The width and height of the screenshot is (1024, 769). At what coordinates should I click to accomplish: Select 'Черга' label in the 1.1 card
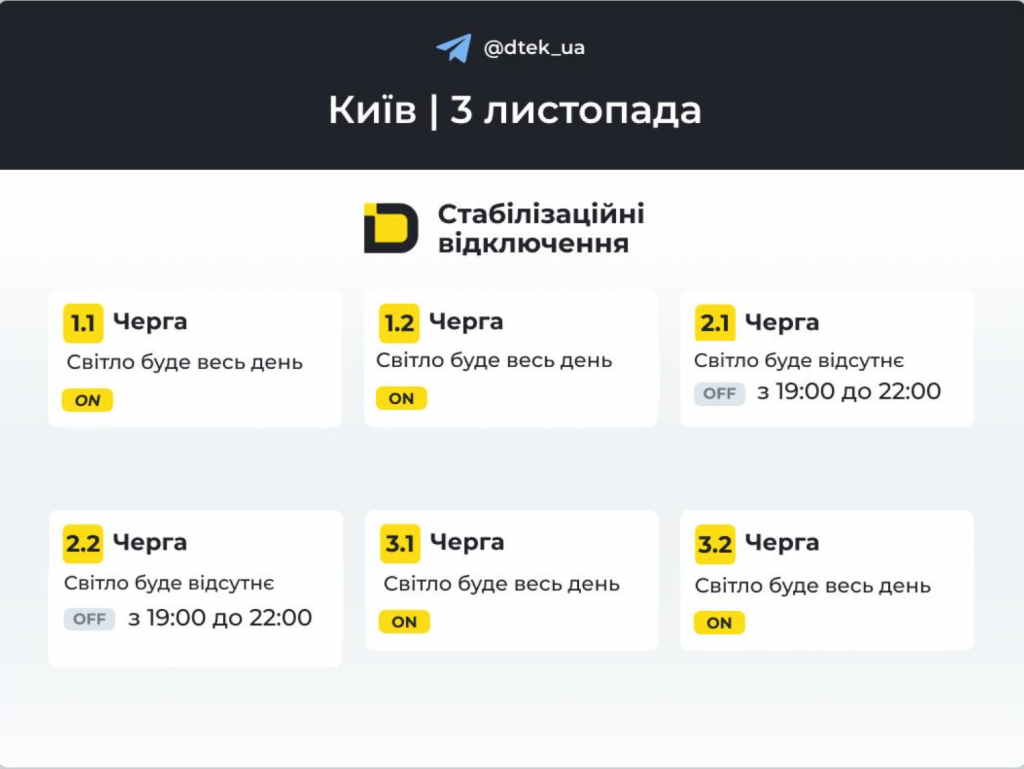tap(150, 322)
